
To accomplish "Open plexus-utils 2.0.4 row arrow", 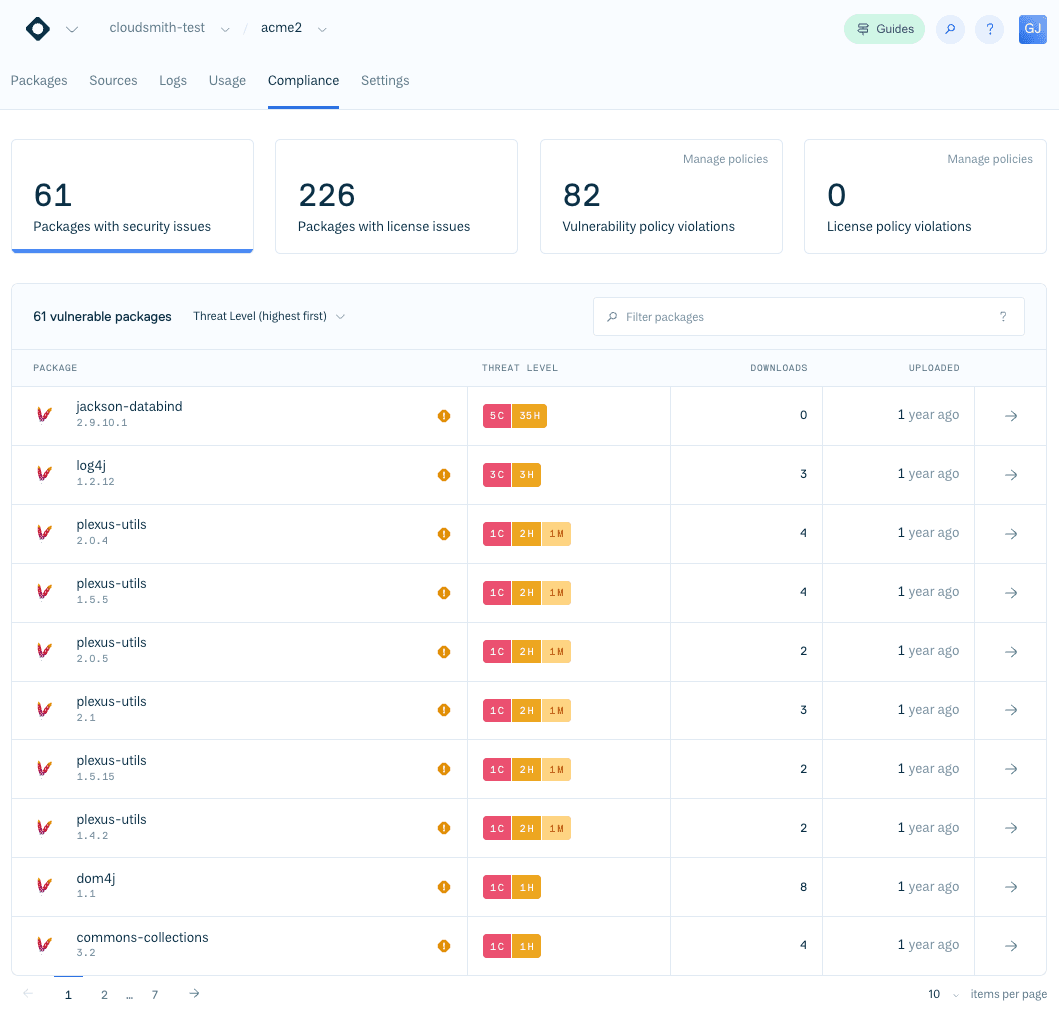I will 1010,534.
